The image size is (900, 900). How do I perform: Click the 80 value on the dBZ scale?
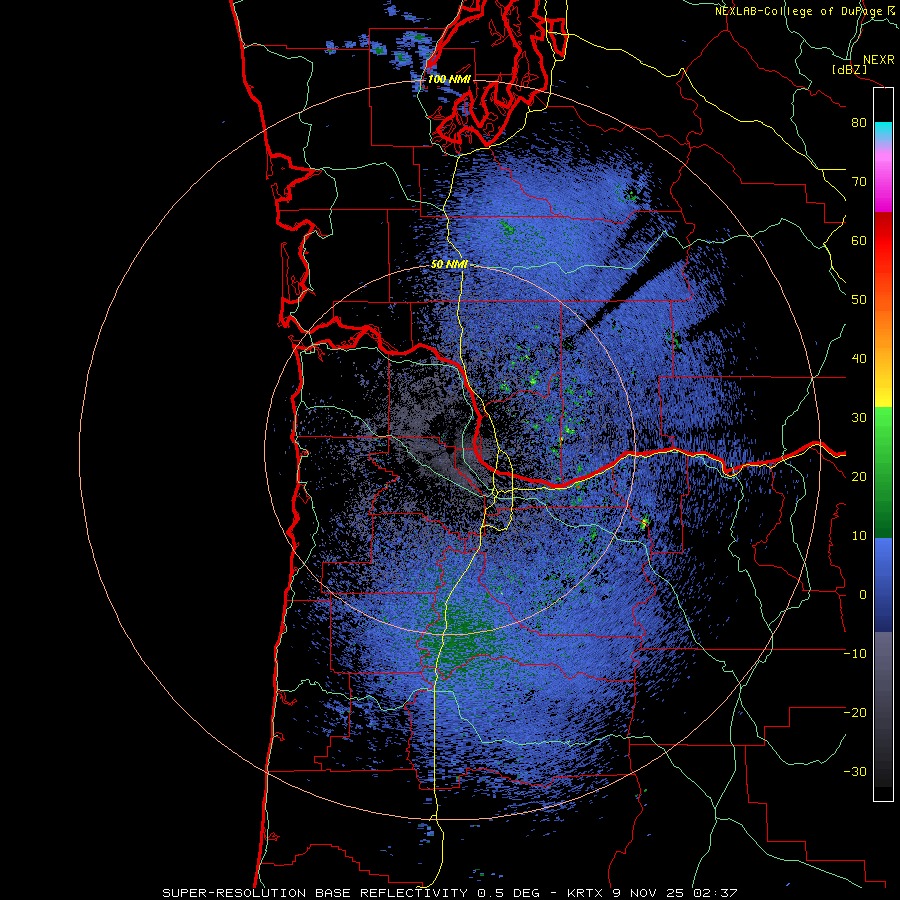[x=859, y=123]
